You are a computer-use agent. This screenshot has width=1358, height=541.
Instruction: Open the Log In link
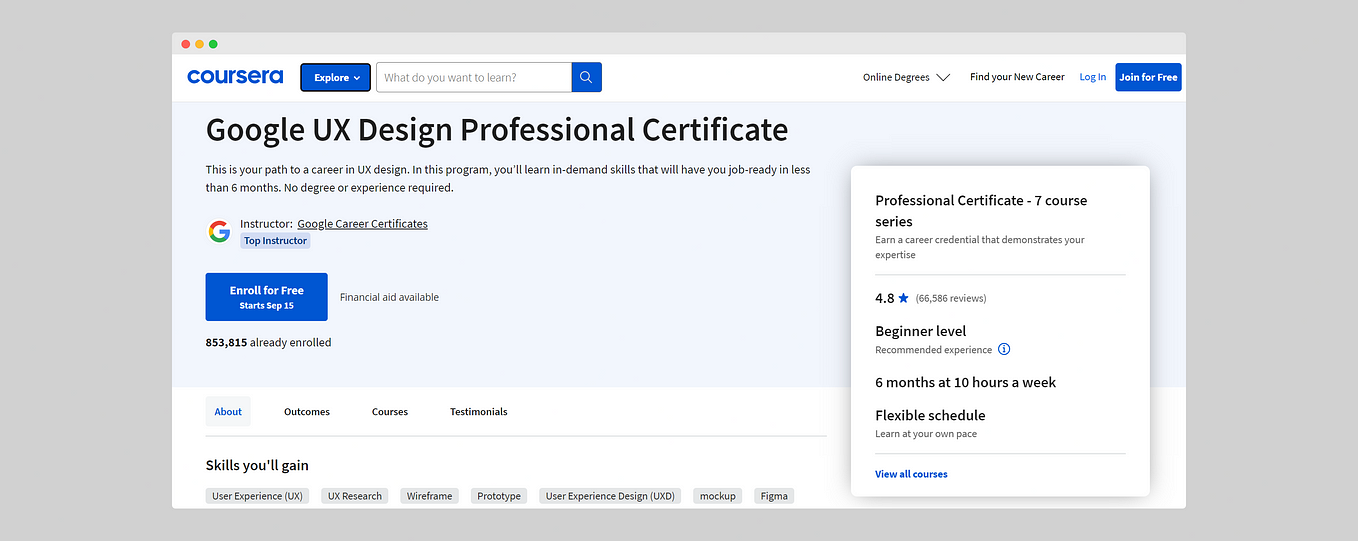click(x=1093, y=77)
